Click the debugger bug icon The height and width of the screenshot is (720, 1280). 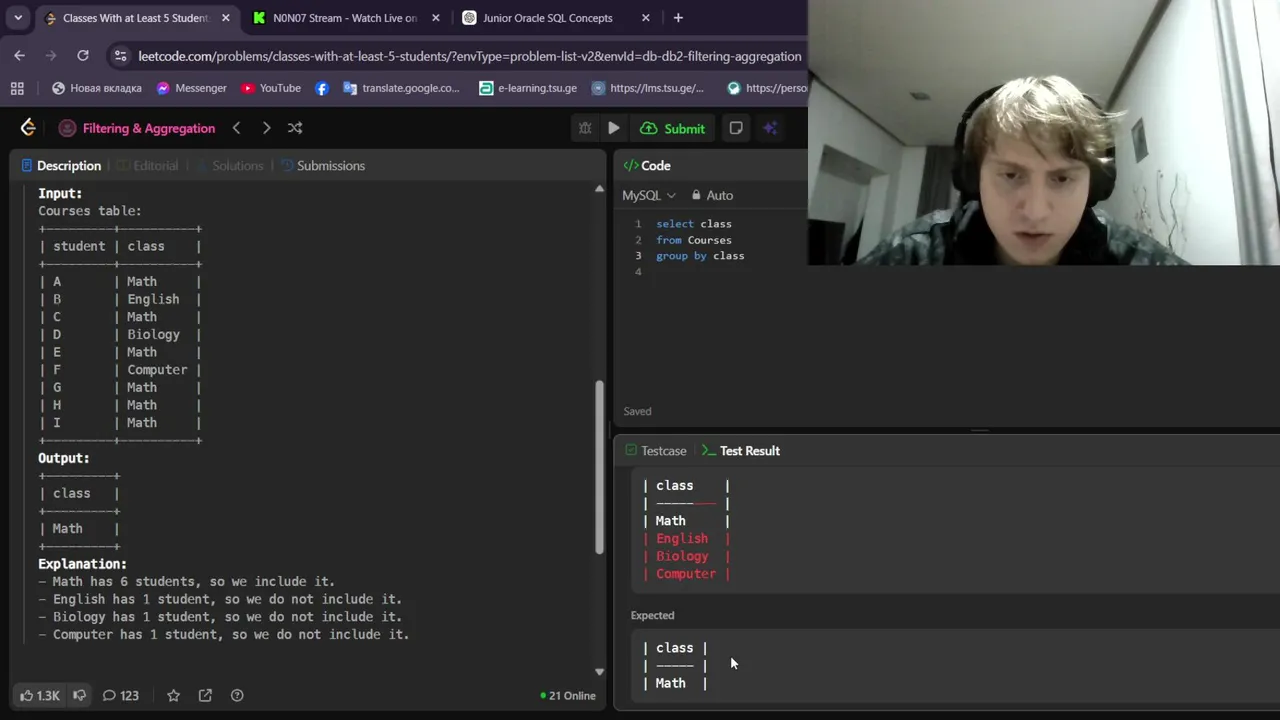pos(585,128)
